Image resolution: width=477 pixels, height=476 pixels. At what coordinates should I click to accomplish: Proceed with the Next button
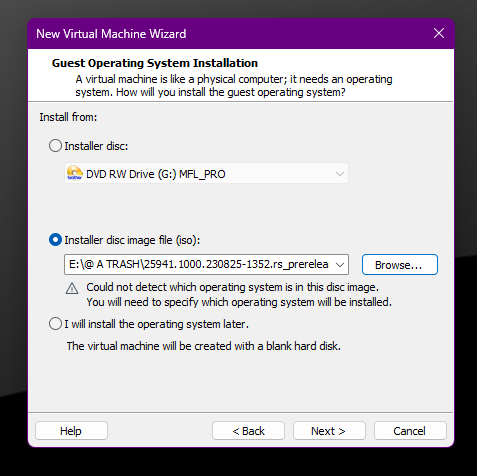tap(329, 431)
